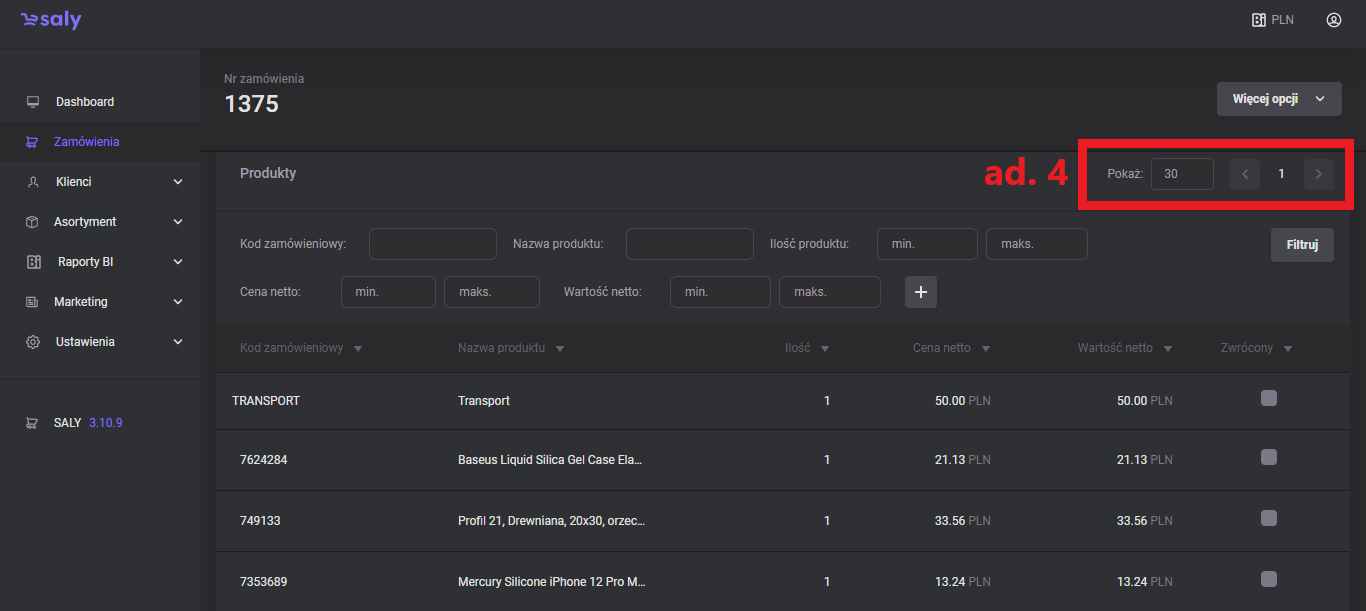Click the Pokaż rows-per-page field
Viewport: 1366px width, 611px height.
pos(1182,174)
